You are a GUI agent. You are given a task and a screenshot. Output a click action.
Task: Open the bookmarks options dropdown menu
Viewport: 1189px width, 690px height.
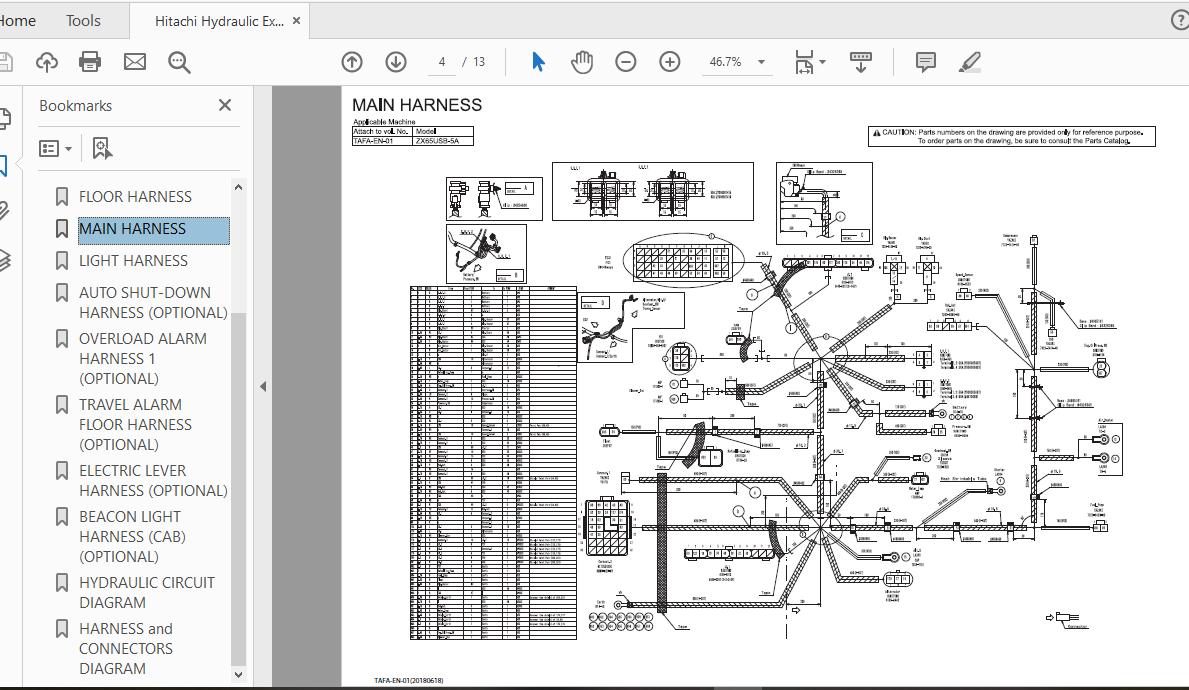56,149
